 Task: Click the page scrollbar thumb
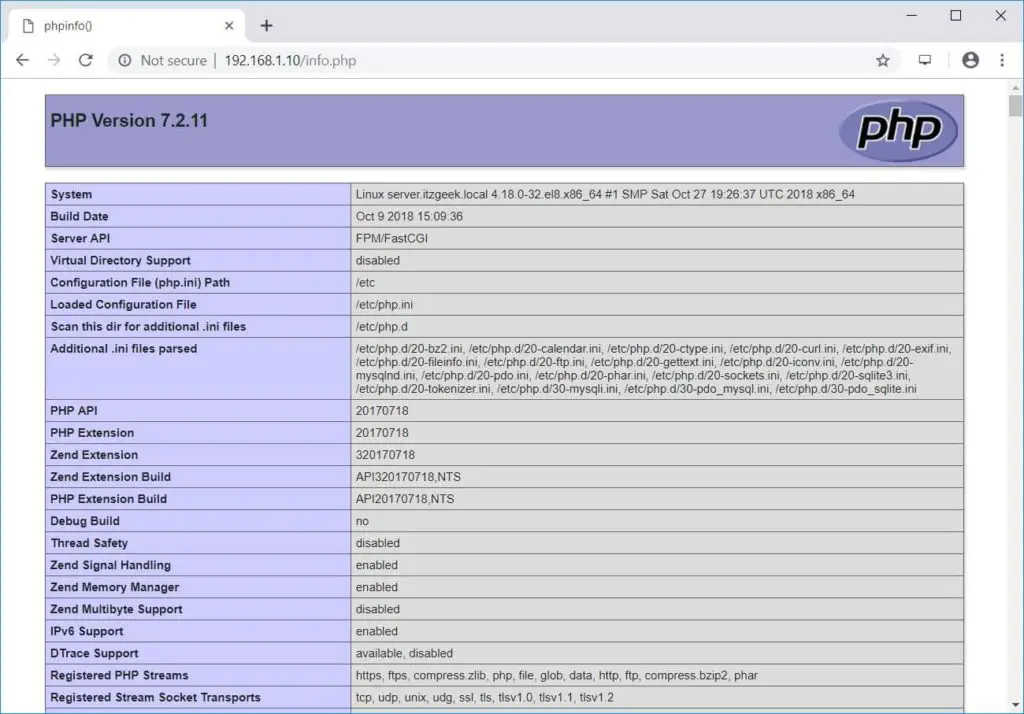point(1015,105)
